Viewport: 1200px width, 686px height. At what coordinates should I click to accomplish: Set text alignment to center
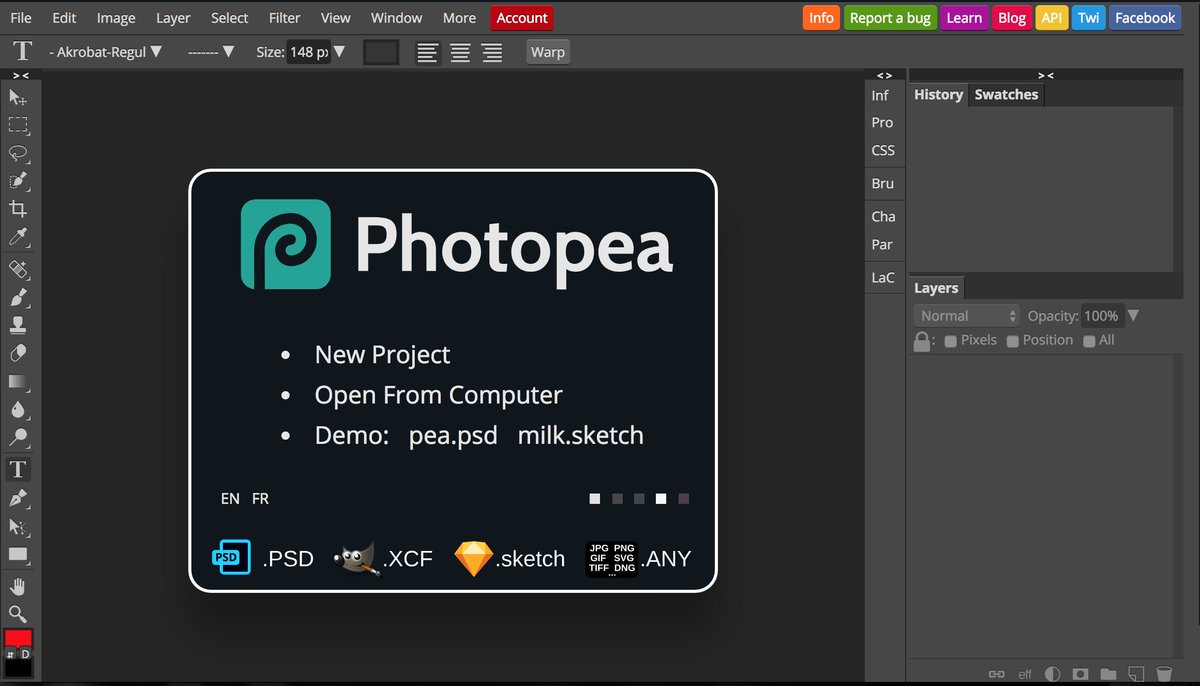460,52
